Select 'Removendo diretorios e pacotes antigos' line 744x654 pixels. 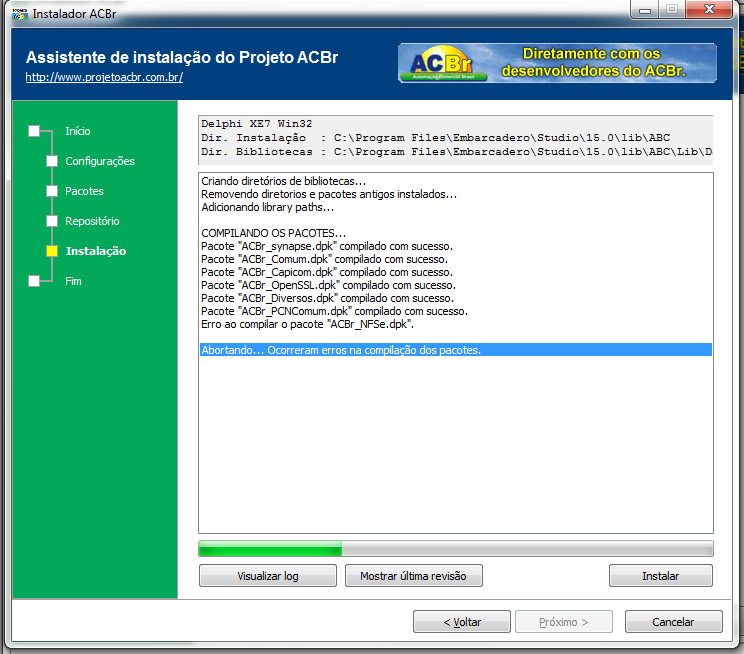329,194
